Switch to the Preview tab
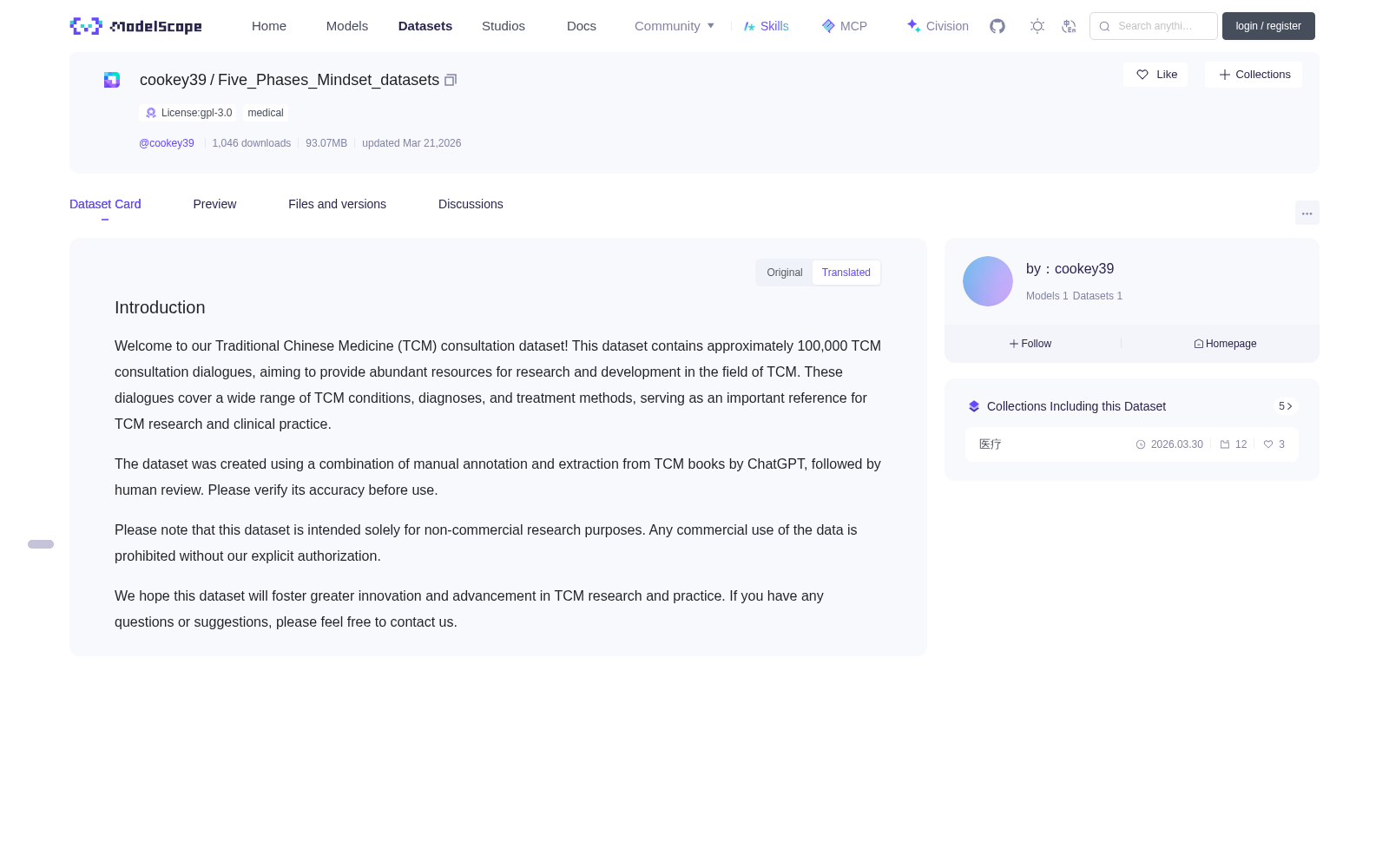Image resolution: width=1389 pixels, height=868 pixels. (x=214, y=204)
